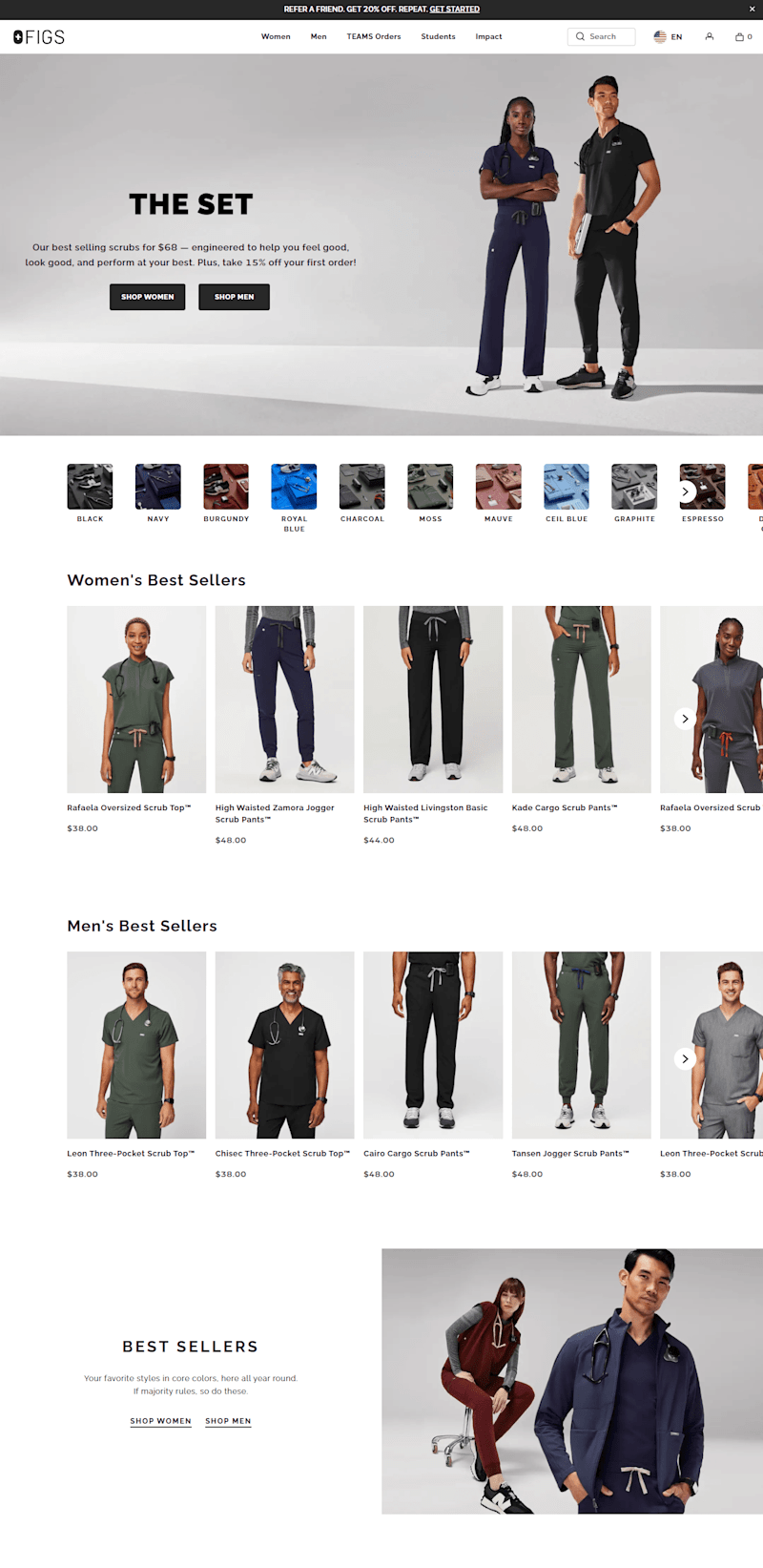Click Tansen Jogger Scrub Pants title
The height and width of the screenshot is (1568, 763).
570,1153
